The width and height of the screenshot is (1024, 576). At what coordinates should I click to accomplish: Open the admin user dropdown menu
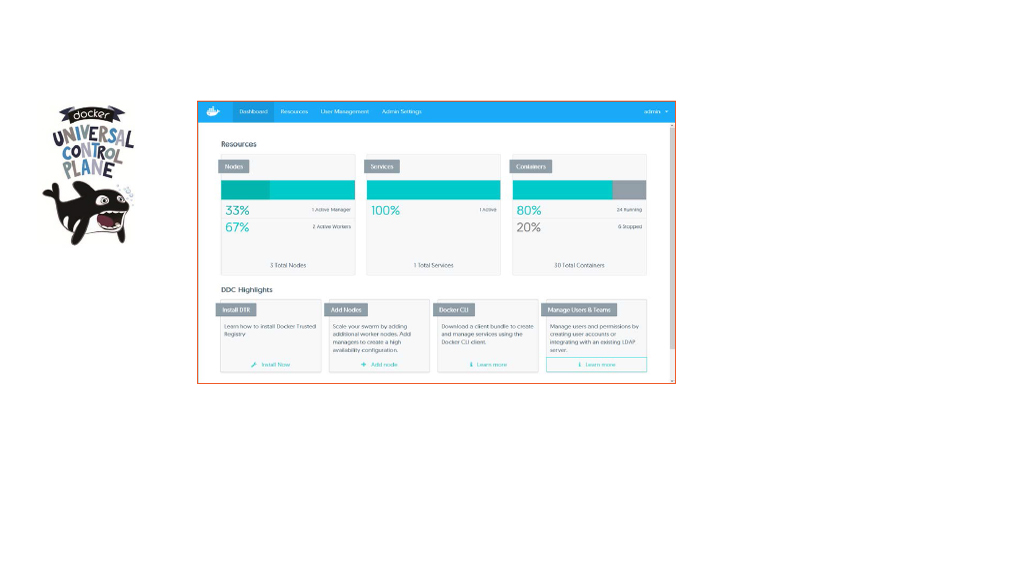[x=656, y=112]
